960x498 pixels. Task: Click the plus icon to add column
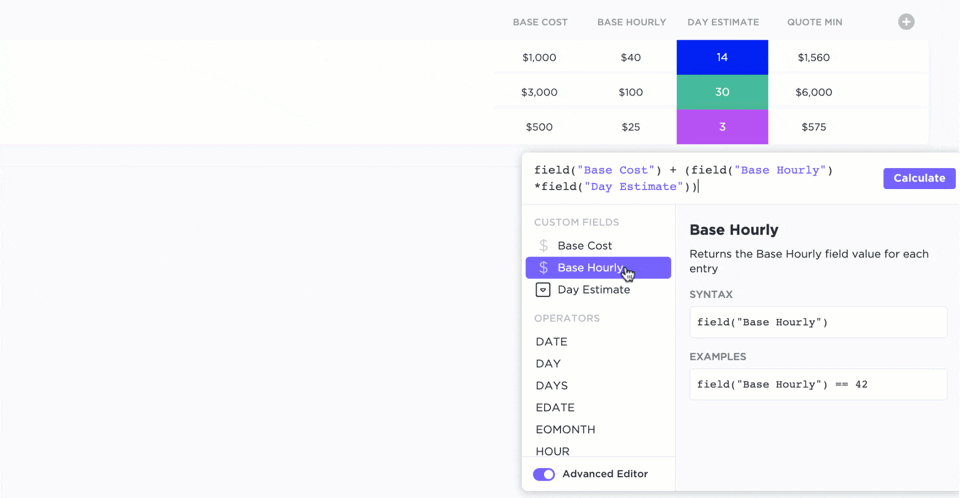[x=906, y=22]
